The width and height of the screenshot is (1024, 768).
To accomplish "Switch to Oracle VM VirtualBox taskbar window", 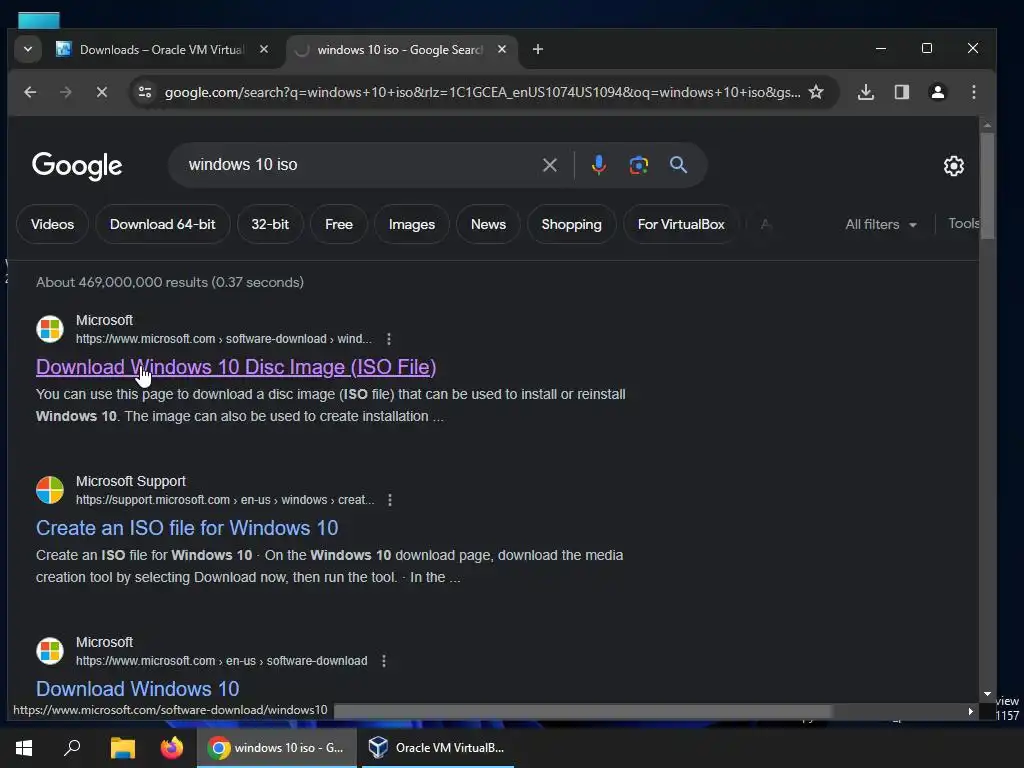I will [x=437, y=748].
